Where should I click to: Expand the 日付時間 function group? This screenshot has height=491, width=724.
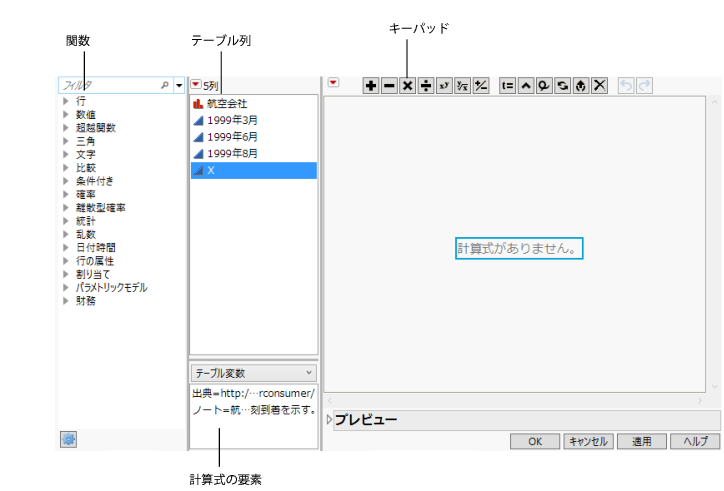pos(66,248)
